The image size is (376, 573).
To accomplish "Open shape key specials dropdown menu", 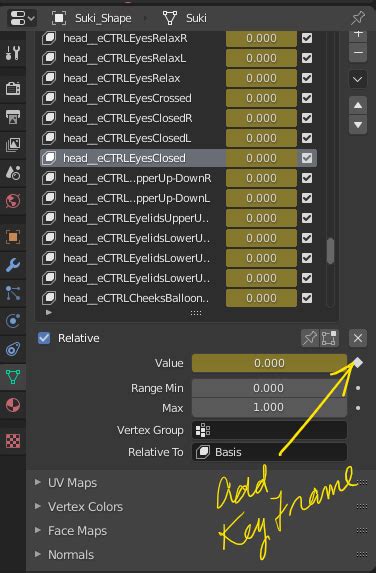I will (358, 79).
